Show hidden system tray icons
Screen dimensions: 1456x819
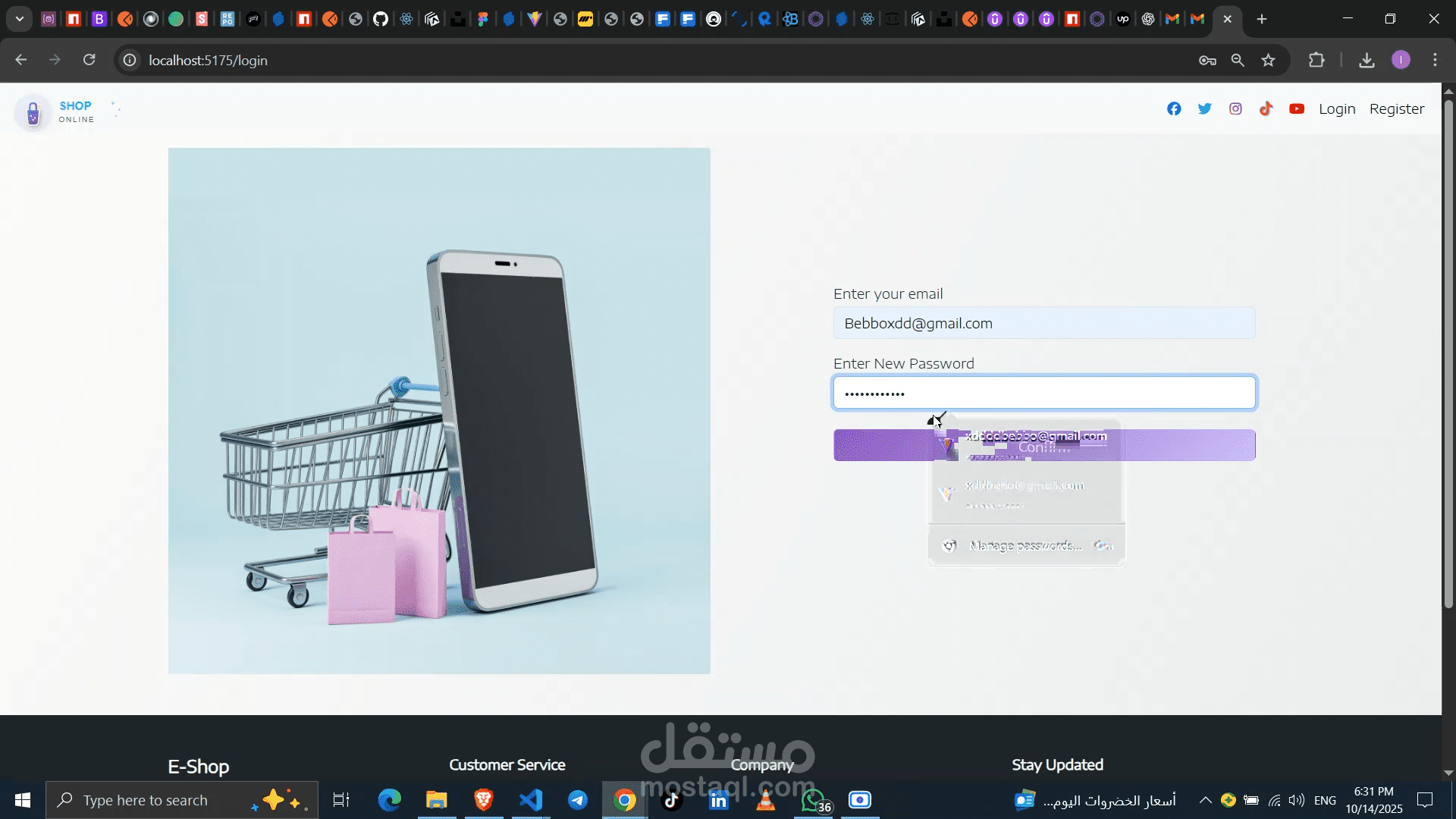(1205, 800)
